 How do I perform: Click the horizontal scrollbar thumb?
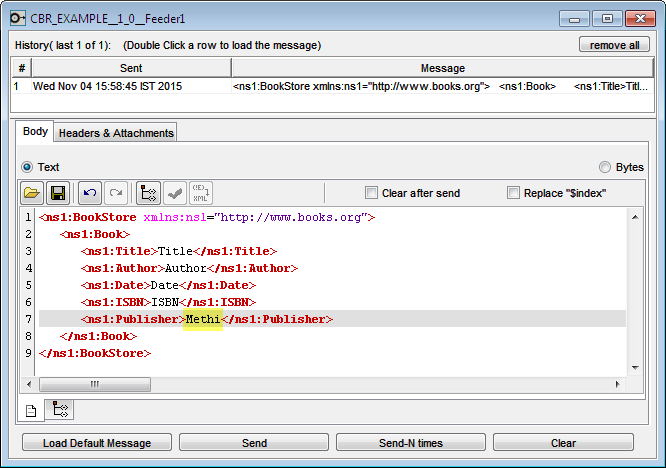click(x=95, y=384)
